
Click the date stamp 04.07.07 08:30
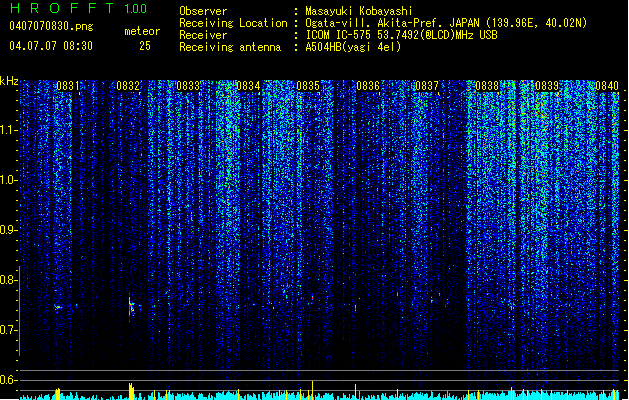coord(51,46)
